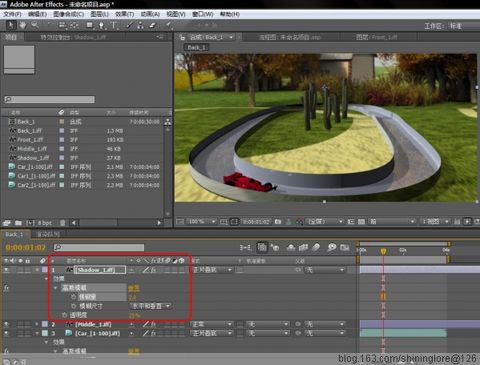Click the project panel trash delete icon
The height and width of the screenshot is (365, 480).
click(x=62, y=223)
